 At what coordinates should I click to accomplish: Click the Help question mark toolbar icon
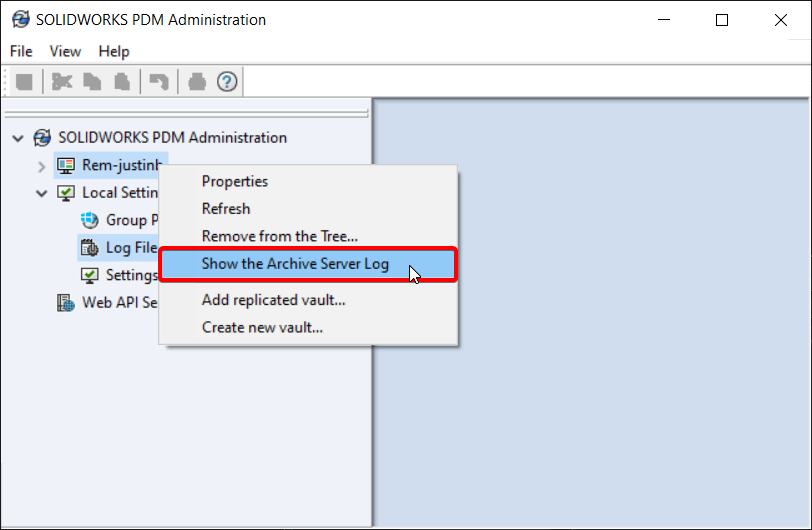point(227,82)
